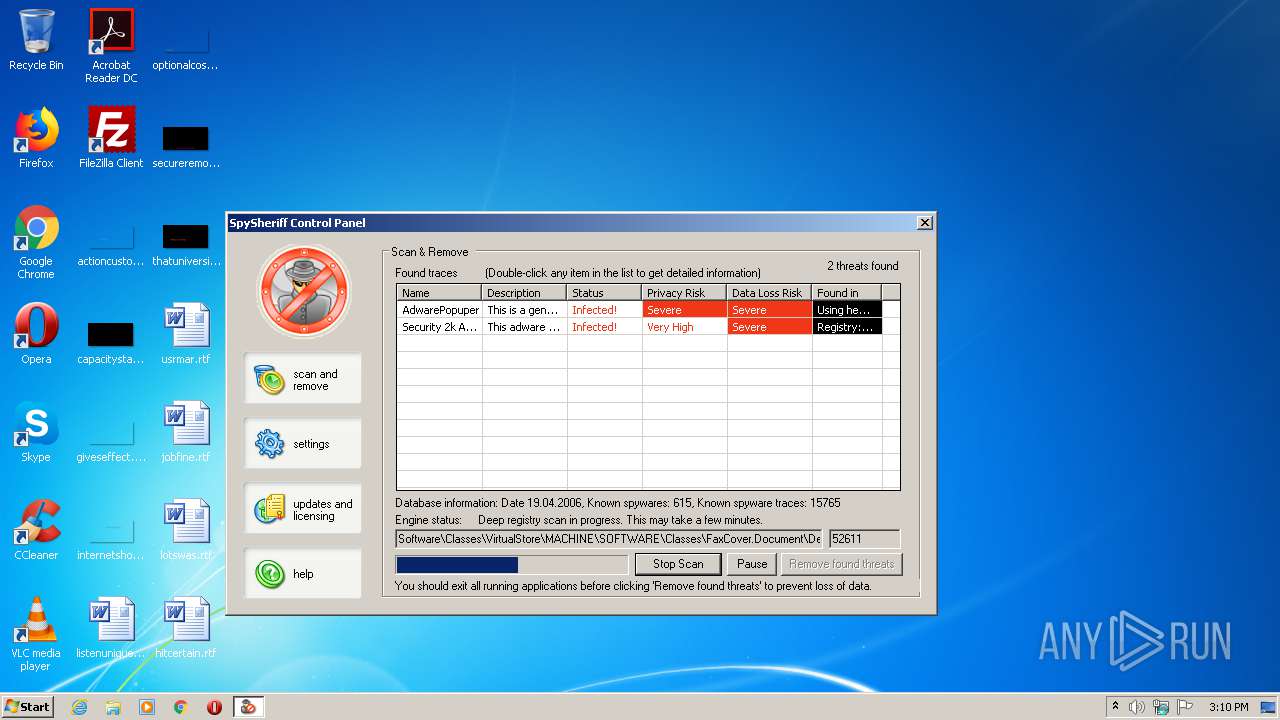Select the CCleaner desktop icon
The height and width of the screenshot is (720, 1280).
point(36,531)
